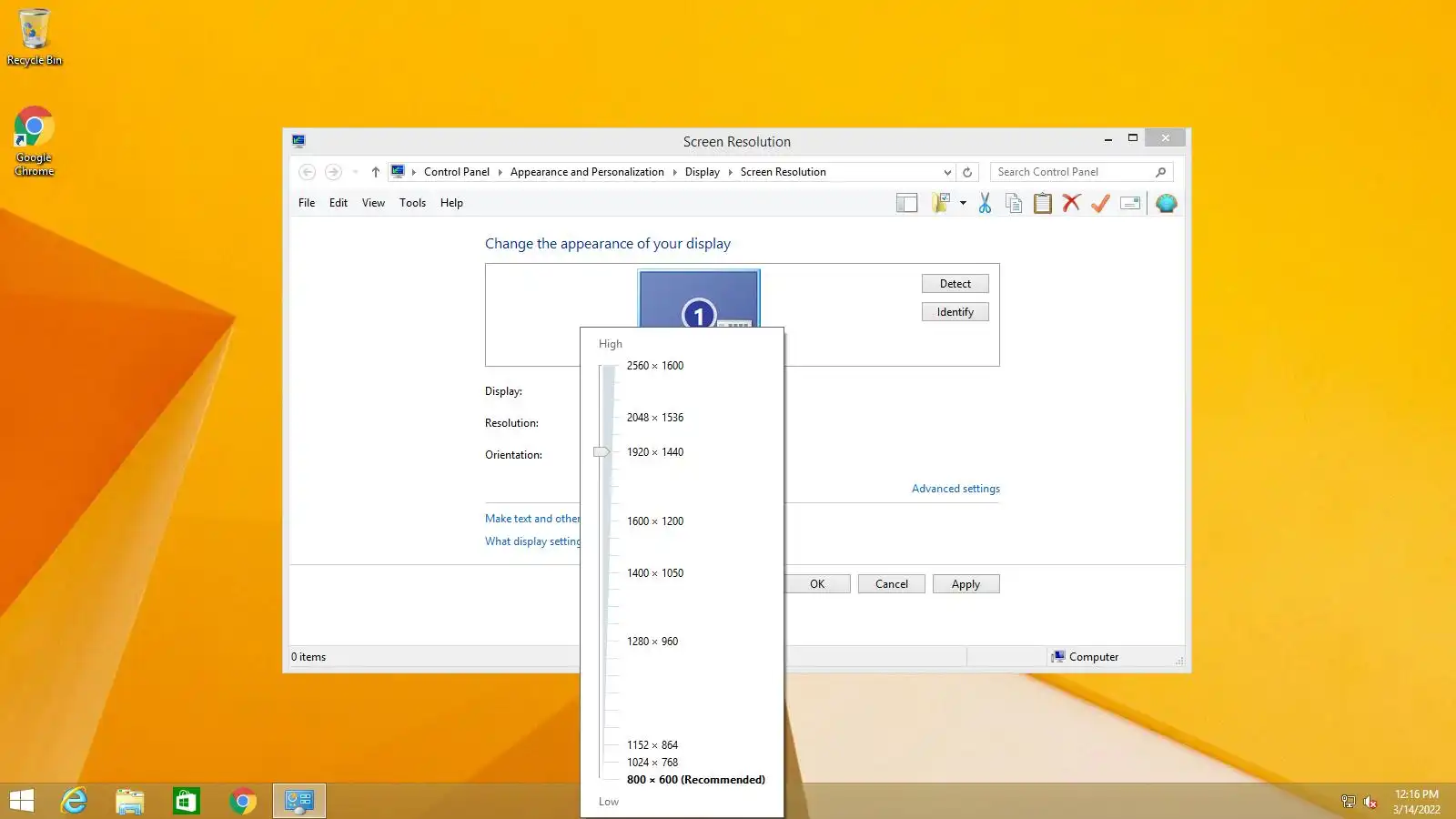The width and height of the screenshot is (1456, 819).
Task: Select the 1024 × 768 resolution
Action: click(x=652, y=763)
